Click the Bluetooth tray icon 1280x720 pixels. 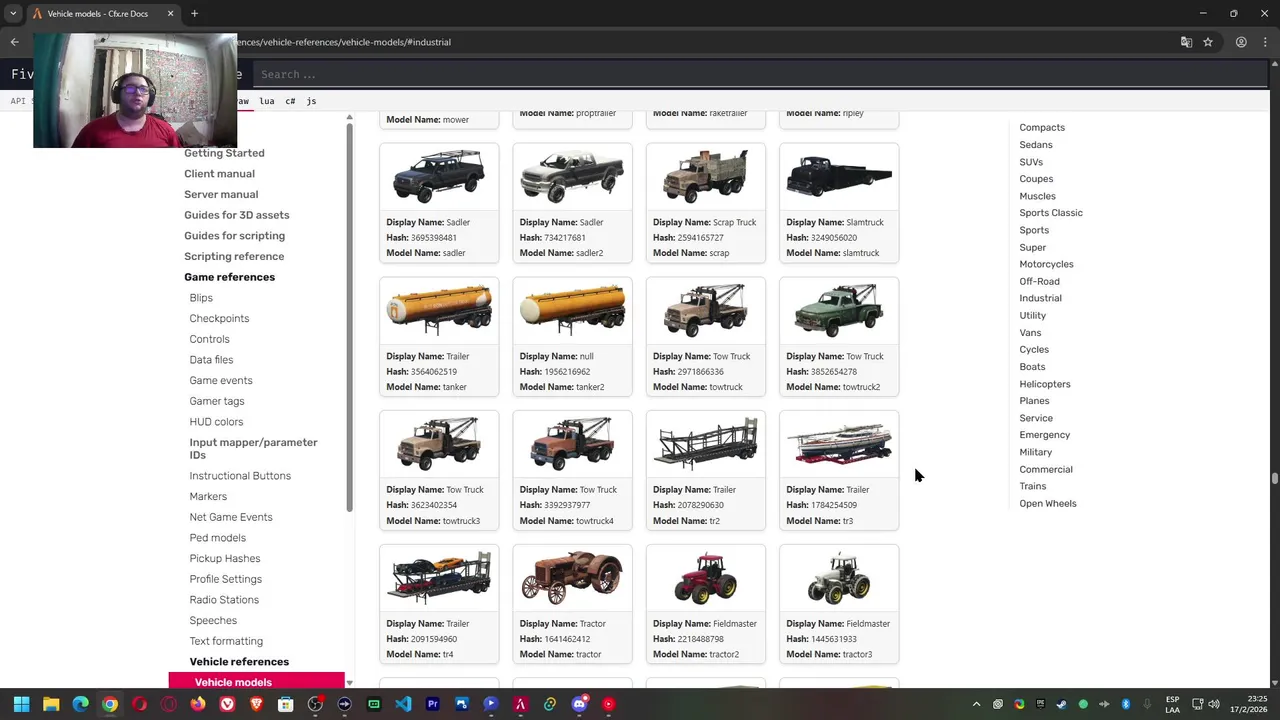[x=1125, y=704]
